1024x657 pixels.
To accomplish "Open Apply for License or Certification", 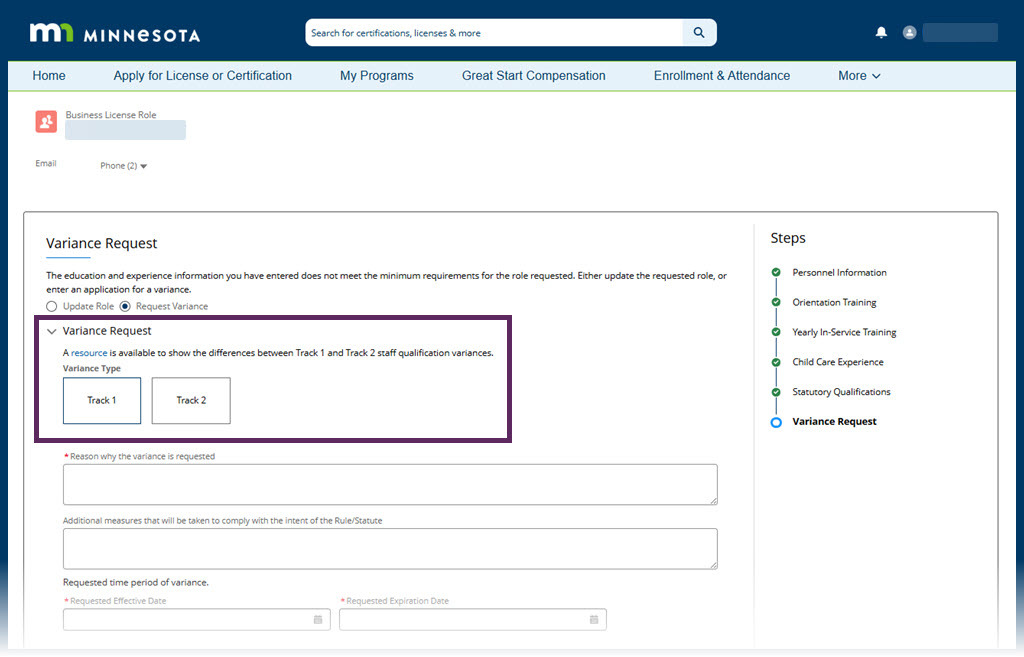I will [202, 76].
